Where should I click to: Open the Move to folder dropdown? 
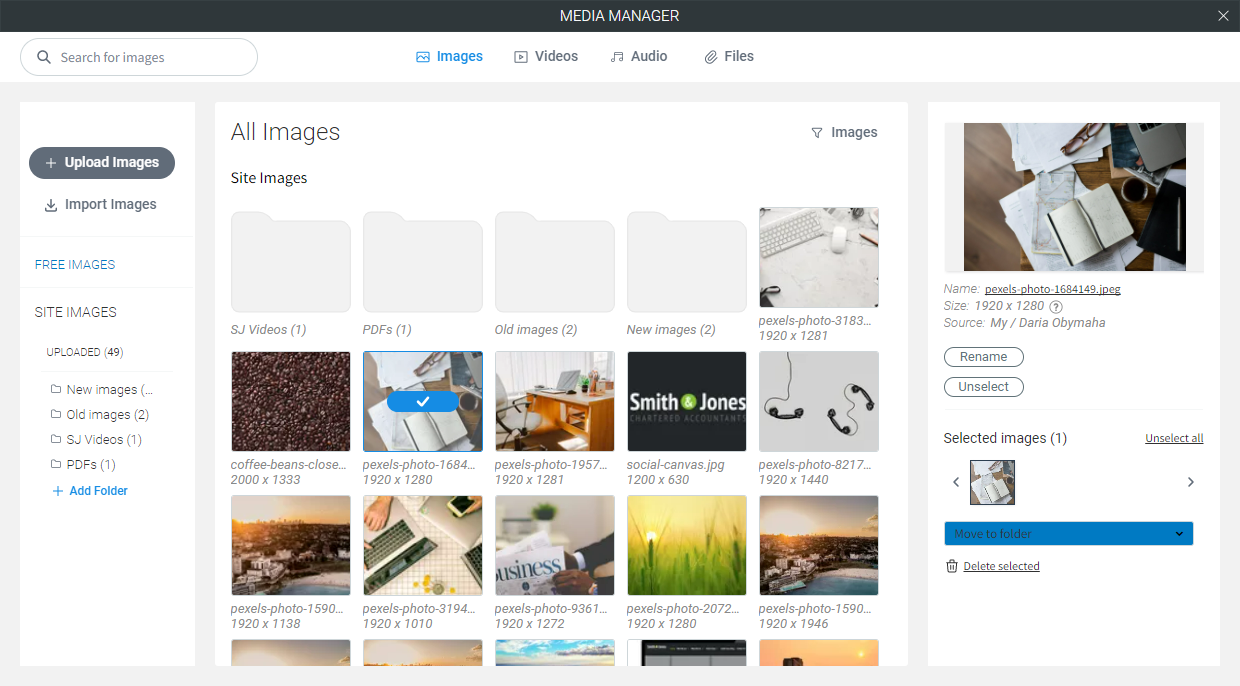coord(1068,534)
